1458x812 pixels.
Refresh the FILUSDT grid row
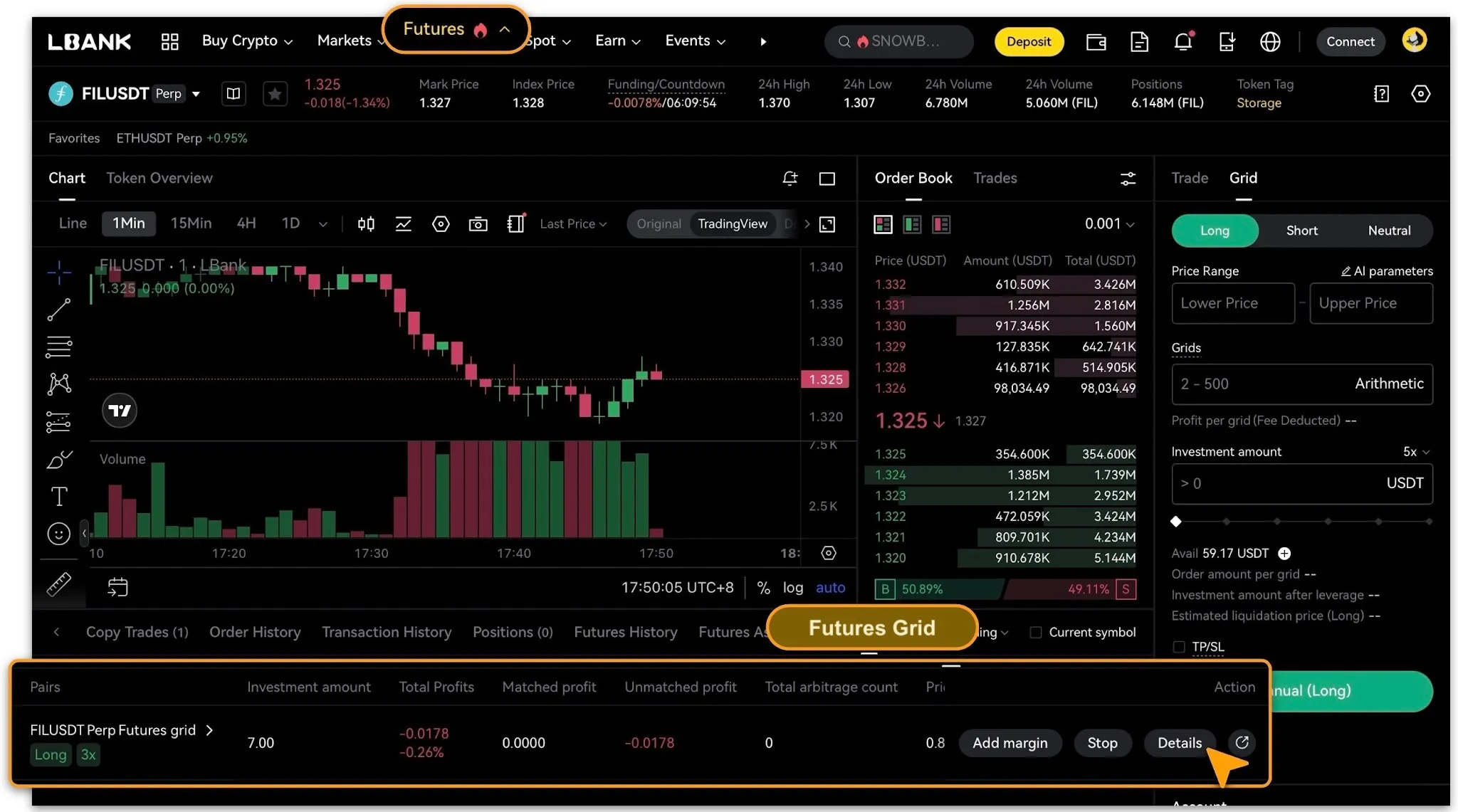coord(1242,742)
